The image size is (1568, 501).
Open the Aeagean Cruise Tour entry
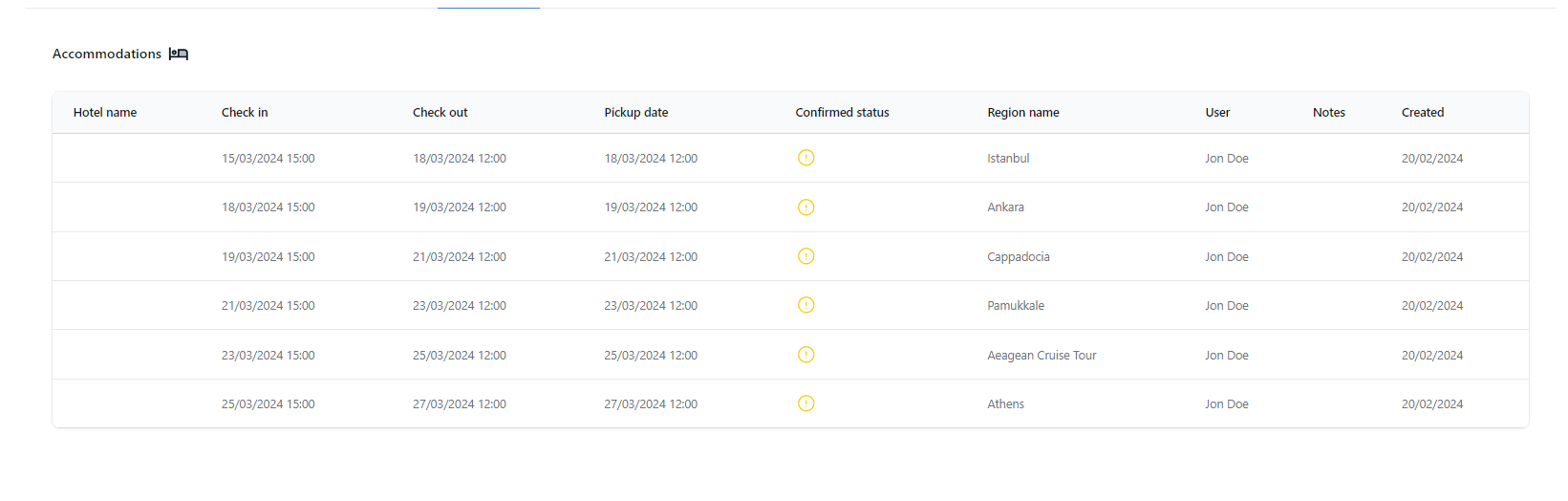(1042, 356)
